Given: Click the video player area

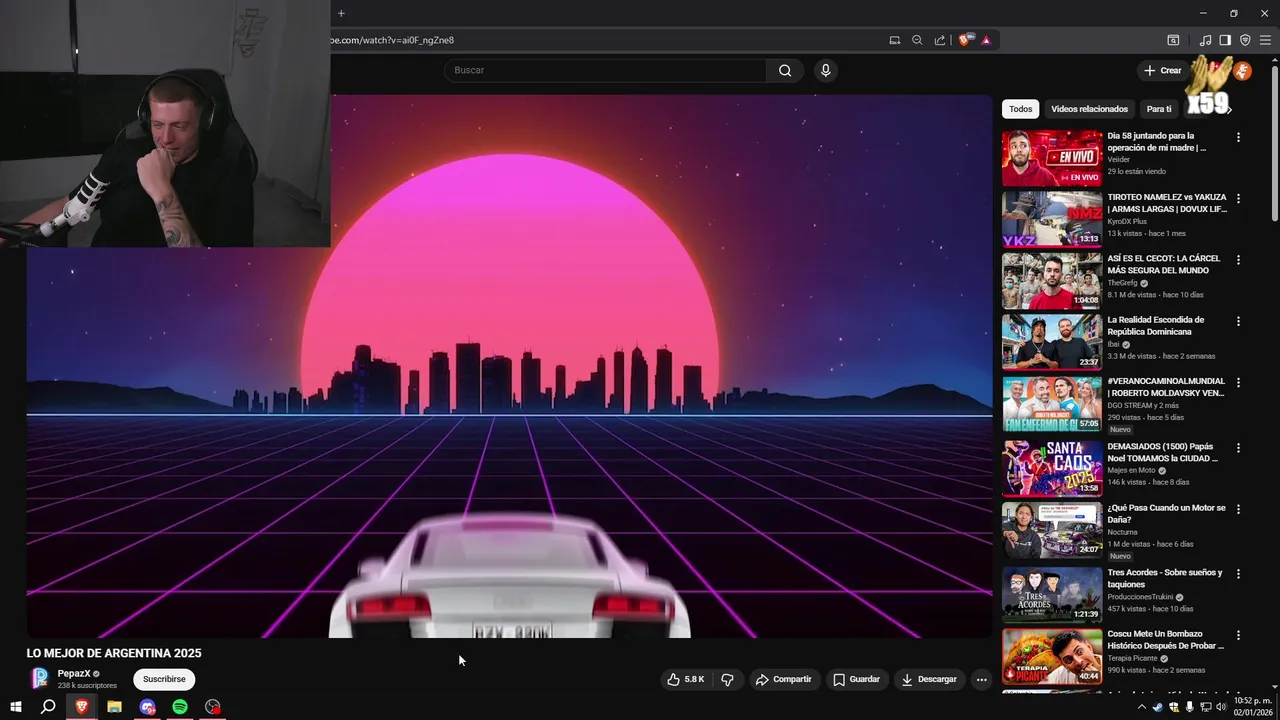Looking at the screenshot, I should (509, 366).
